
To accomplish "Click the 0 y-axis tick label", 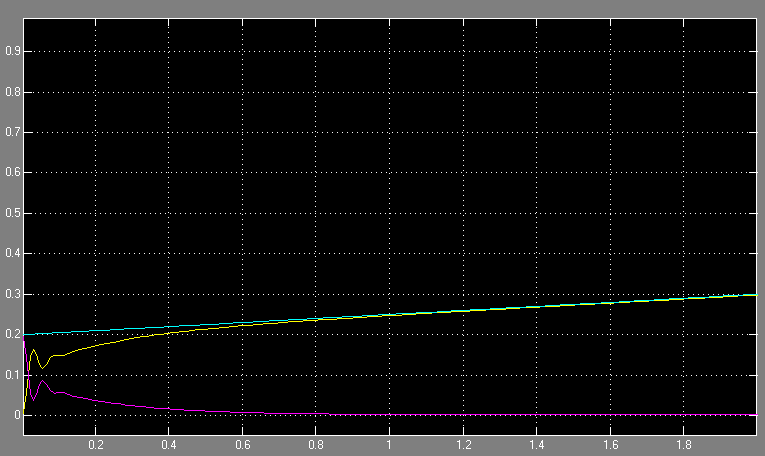I will (17, 415).
